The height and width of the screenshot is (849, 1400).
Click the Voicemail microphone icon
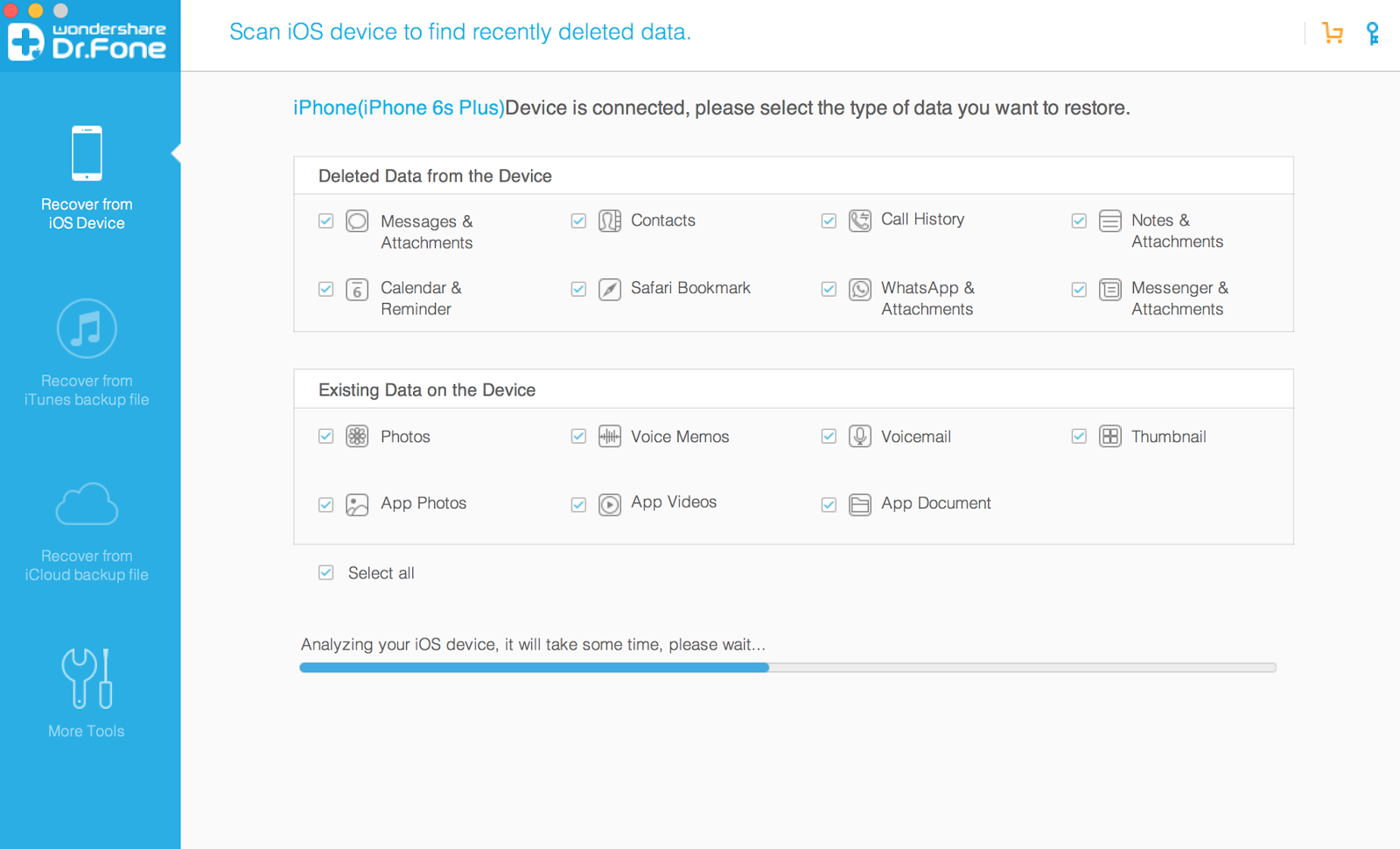point(860,436)
